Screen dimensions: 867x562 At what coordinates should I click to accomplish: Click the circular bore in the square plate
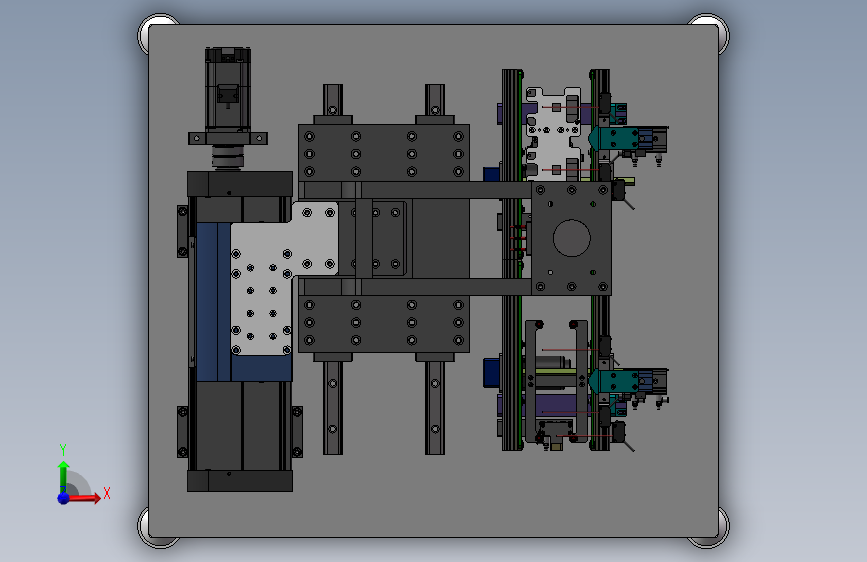click(x=572, y=238)
